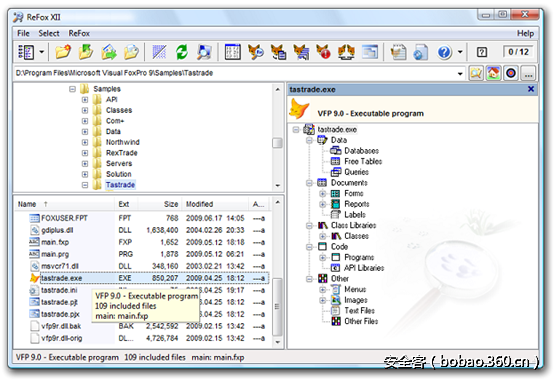Click the table grid toolbar icon
This screenshot has height=380, width=554.
click(232, 52)
